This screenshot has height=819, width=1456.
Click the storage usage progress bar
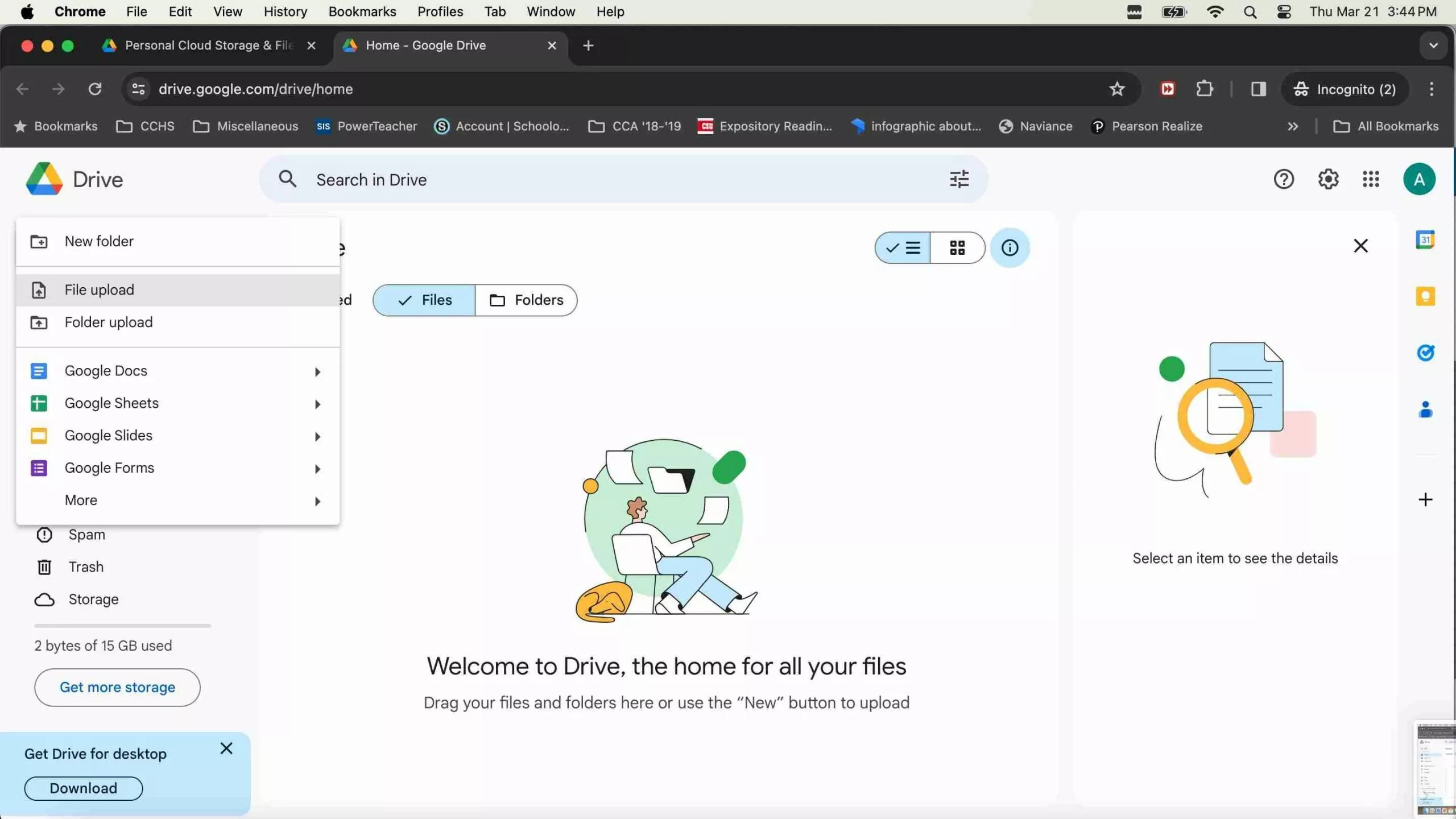coord(122,625)
